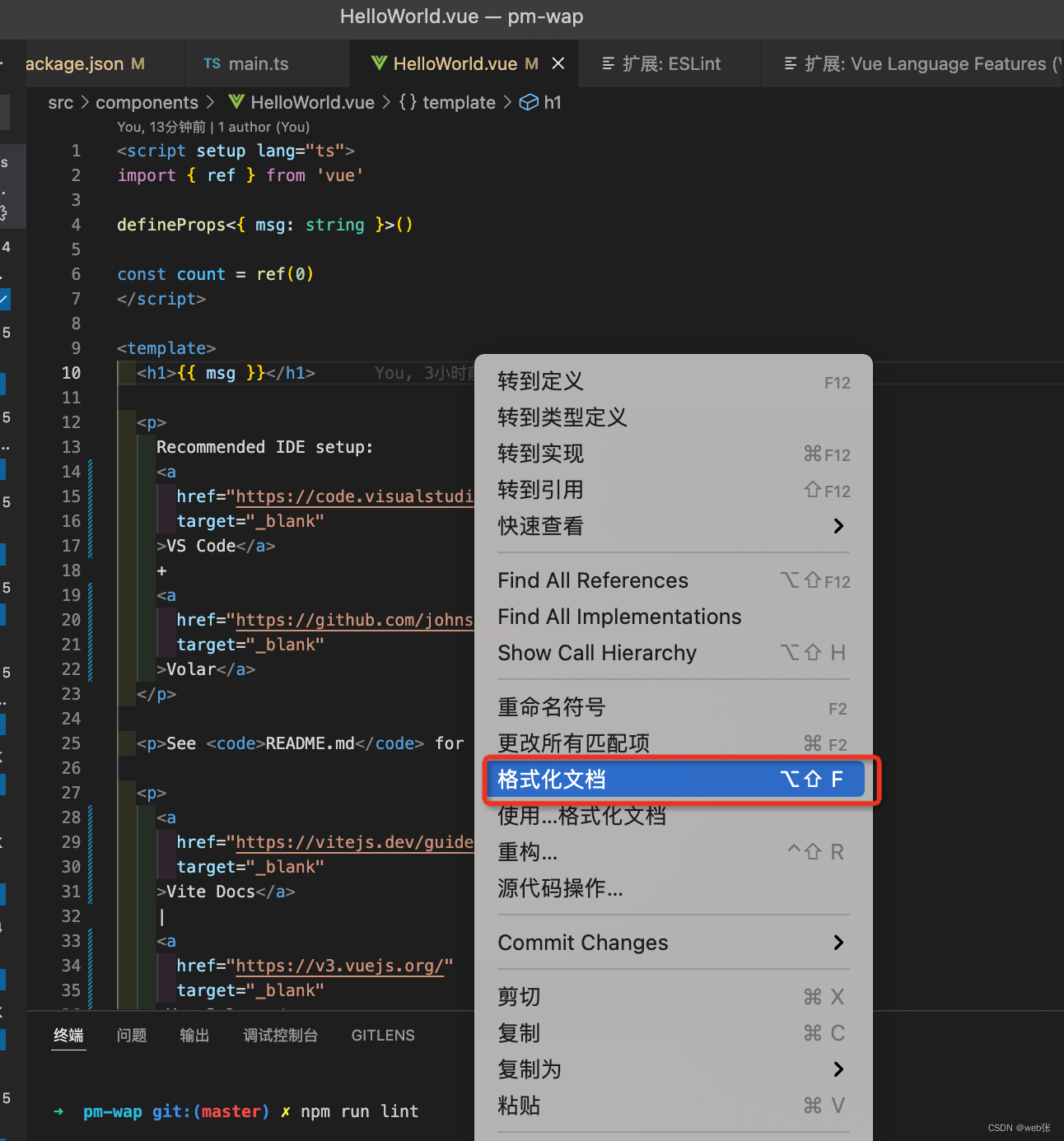Screen dimensions: 1064x1141
Task: Select the HelloWorld.vue tab
Action: pyautogui.click(x=464, y=63)
